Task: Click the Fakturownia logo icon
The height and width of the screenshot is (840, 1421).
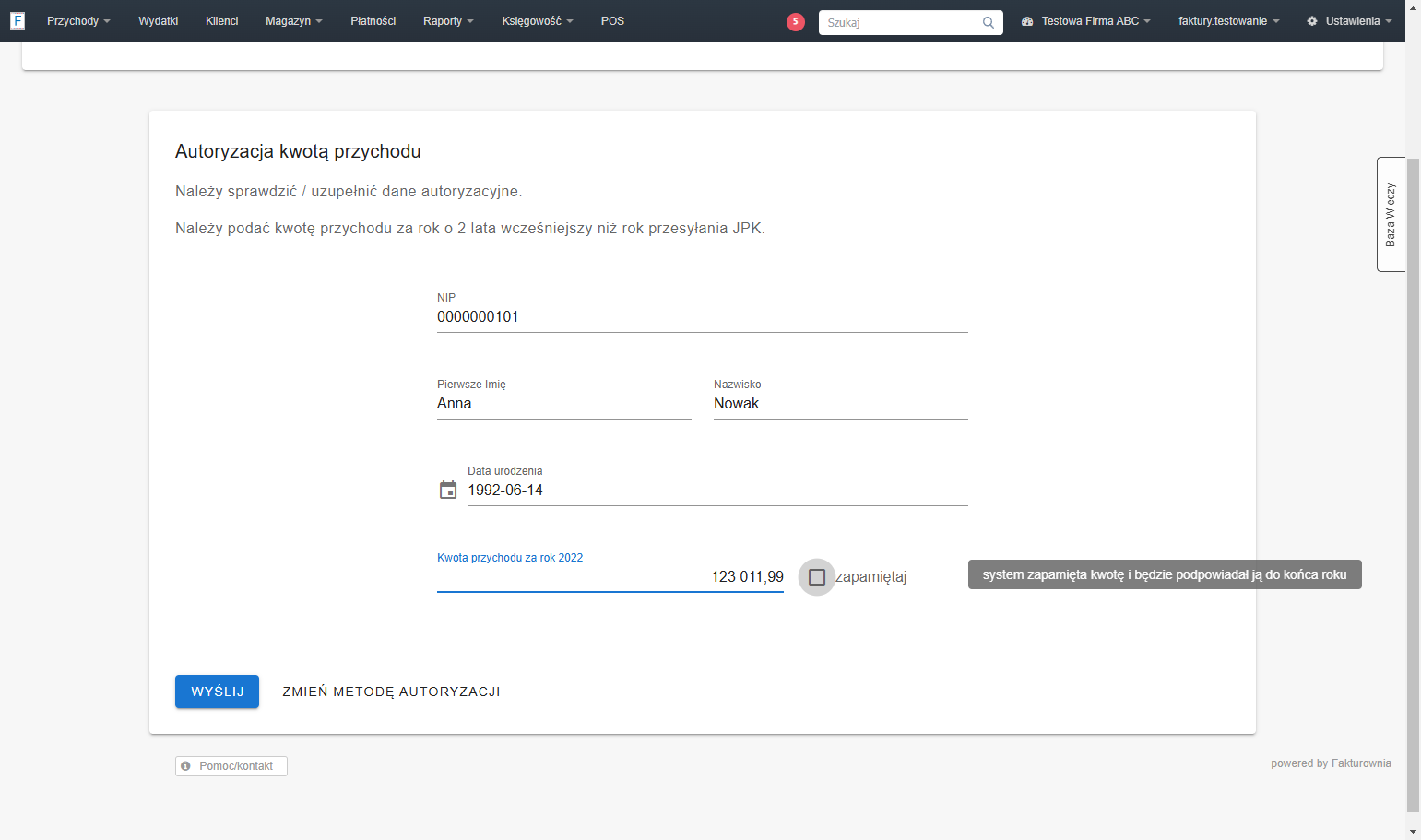Action: pyautogui.click(x=18, y=20)
